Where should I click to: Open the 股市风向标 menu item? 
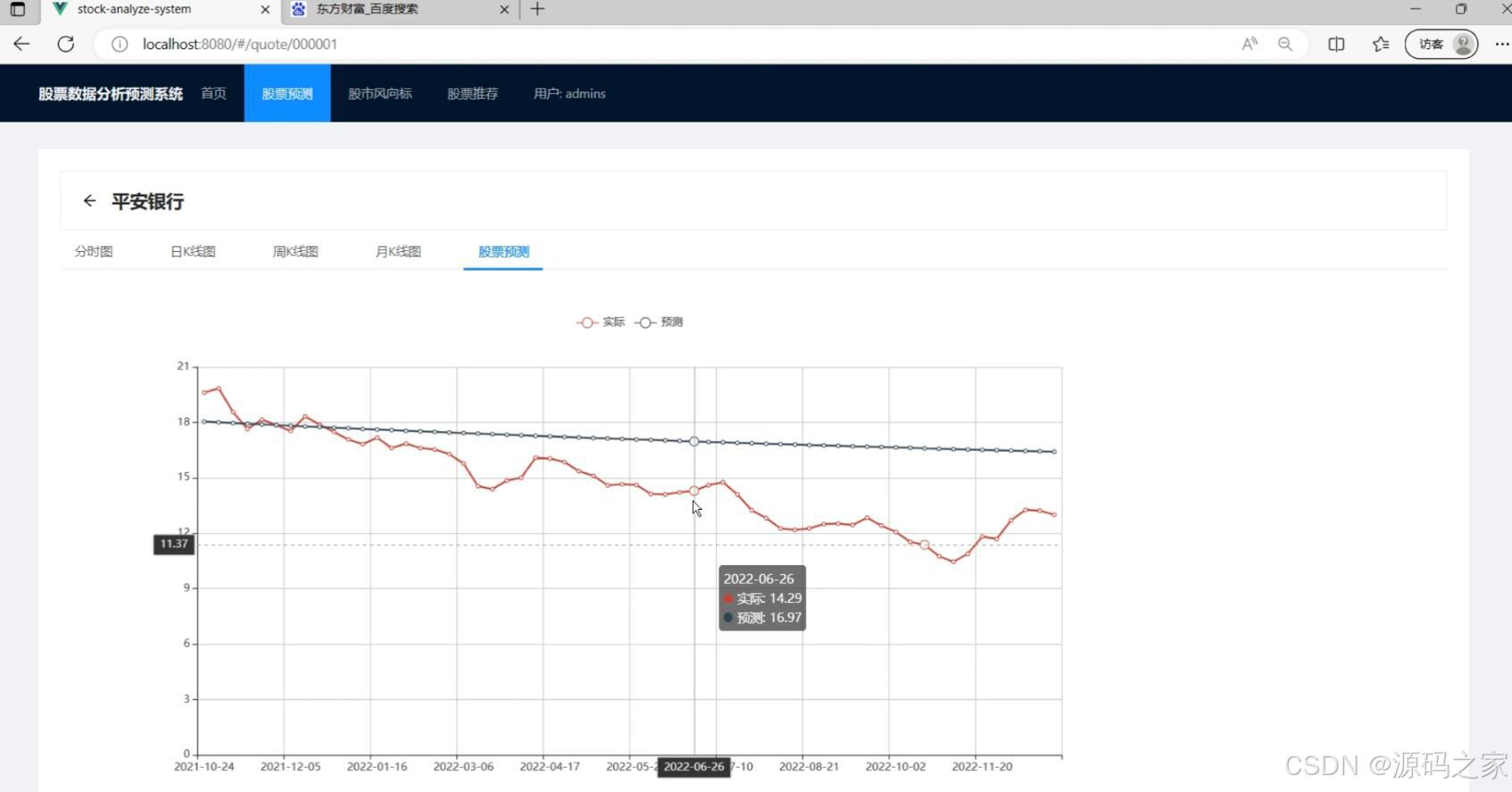380,94
